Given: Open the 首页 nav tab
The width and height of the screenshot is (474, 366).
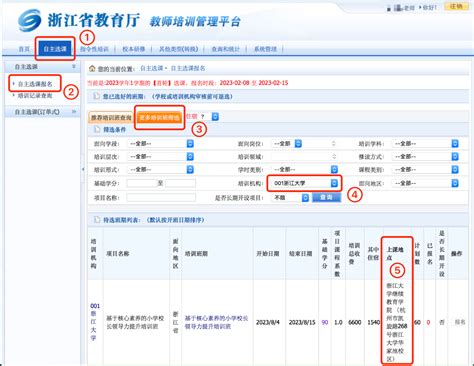Looking at the screenshot, I should (24, 49).
